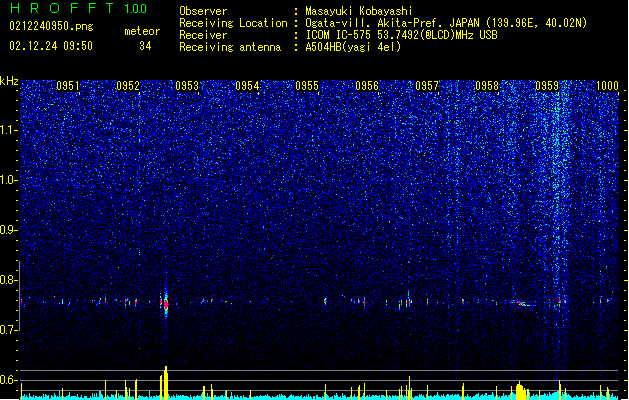Click the tallest yellow power bar near 0953

(x=166, y=382)
